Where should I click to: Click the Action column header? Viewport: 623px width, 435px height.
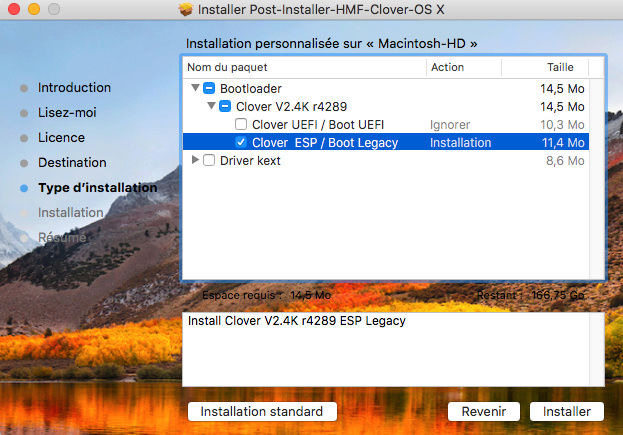[x=464, y=67]
